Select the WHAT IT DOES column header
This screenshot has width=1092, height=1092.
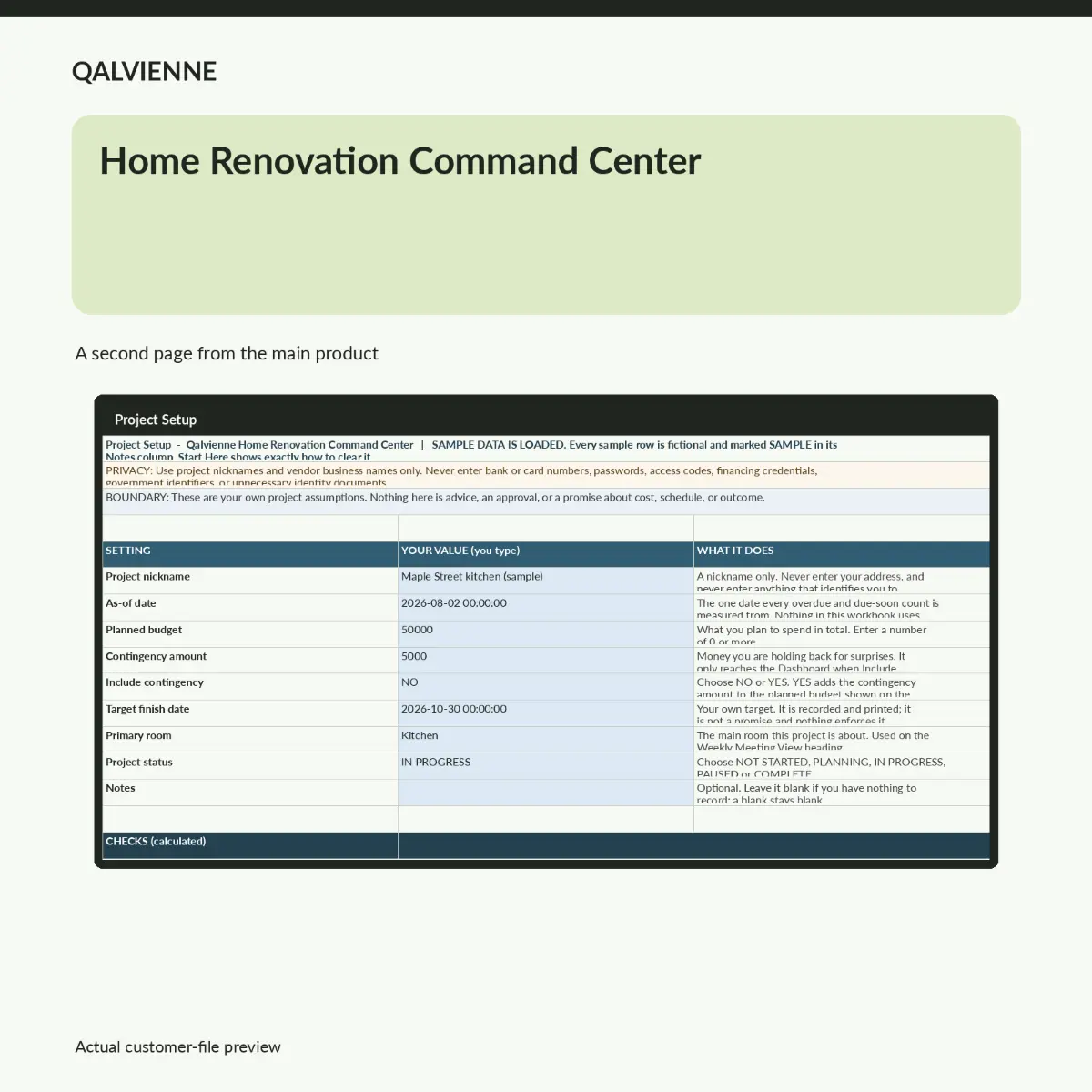842,554
